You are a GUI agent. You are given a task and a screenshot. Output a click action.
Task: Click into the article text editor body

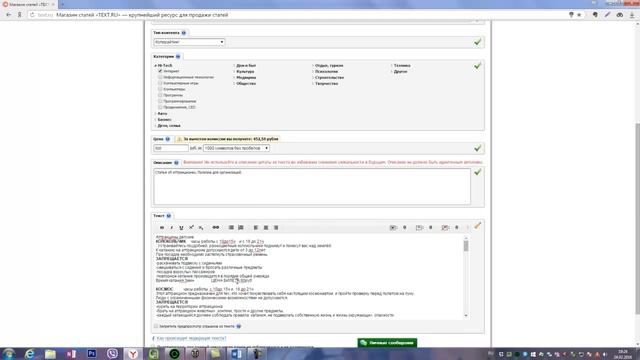(x=308, y=276)
